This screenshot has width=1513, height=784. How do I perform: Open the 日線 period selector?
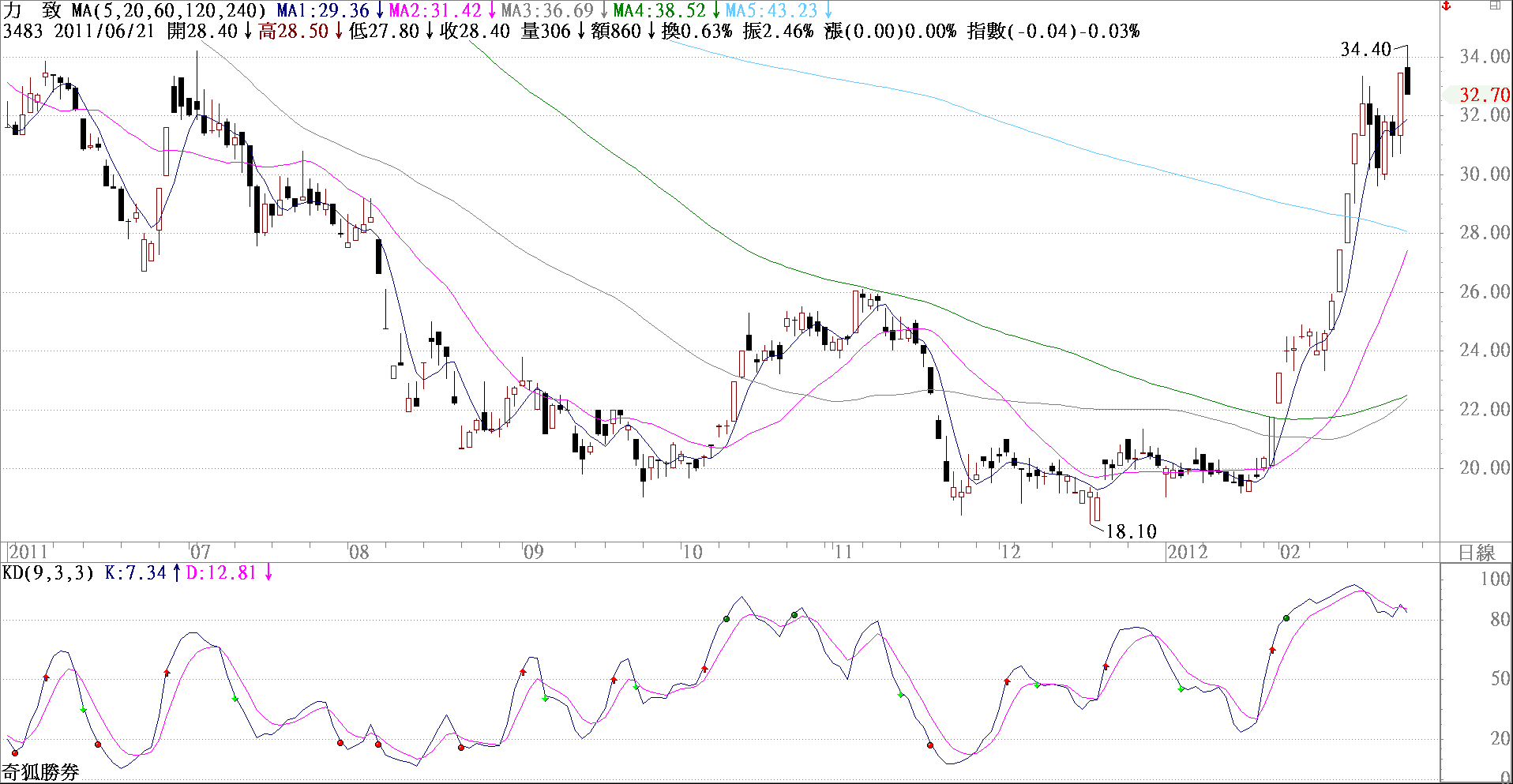coord(1476,553)
